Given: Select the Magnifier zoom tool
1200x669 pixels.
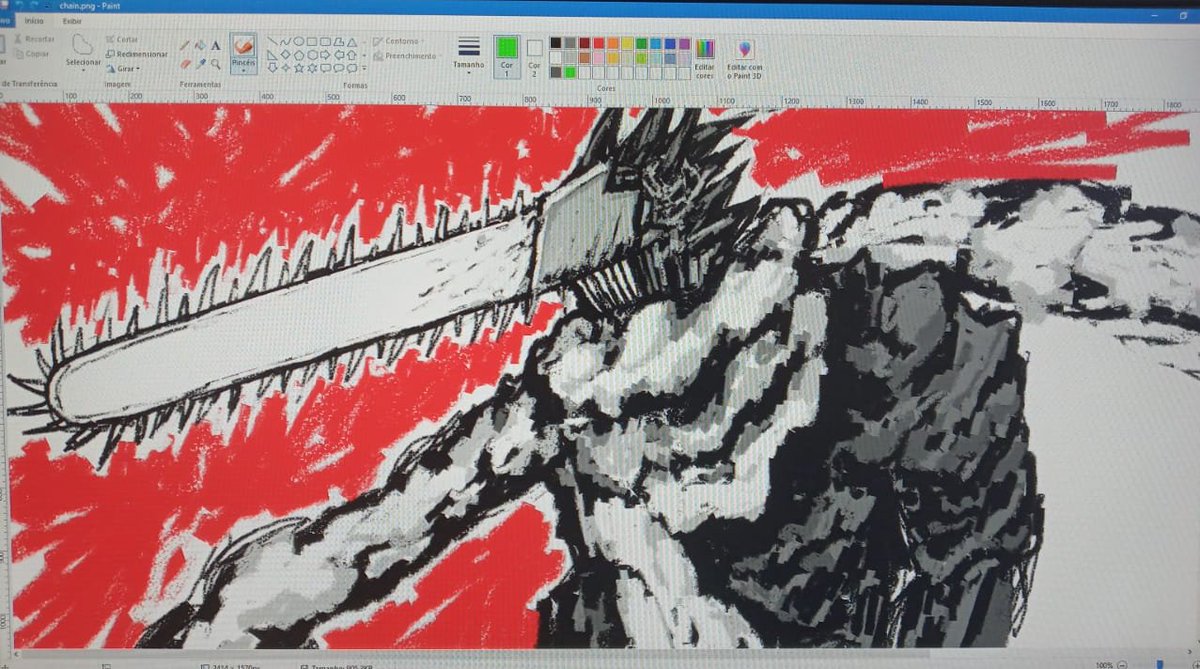Looking at the screenshot, I should tap(215, 64).
